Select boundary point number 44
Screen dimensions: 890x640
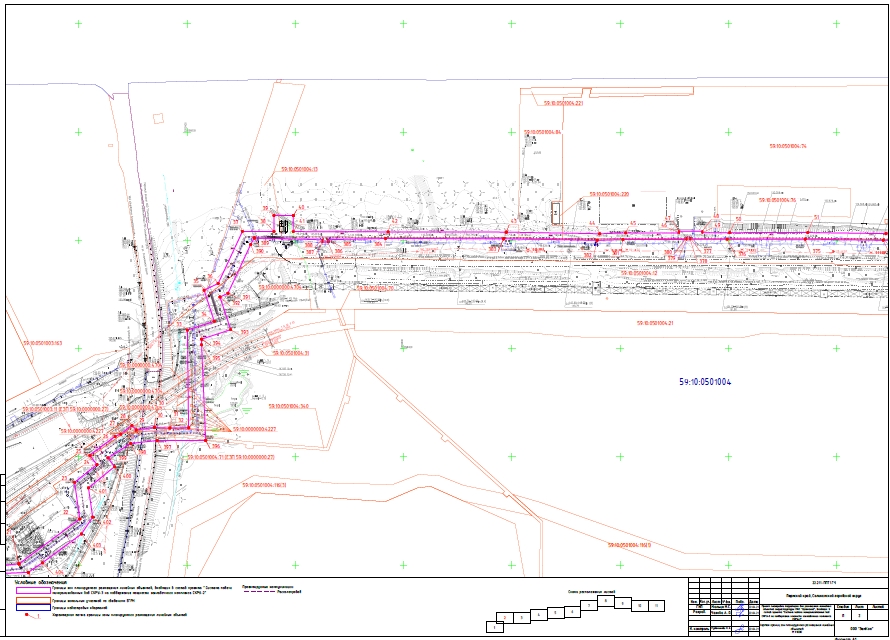point(592,224)
